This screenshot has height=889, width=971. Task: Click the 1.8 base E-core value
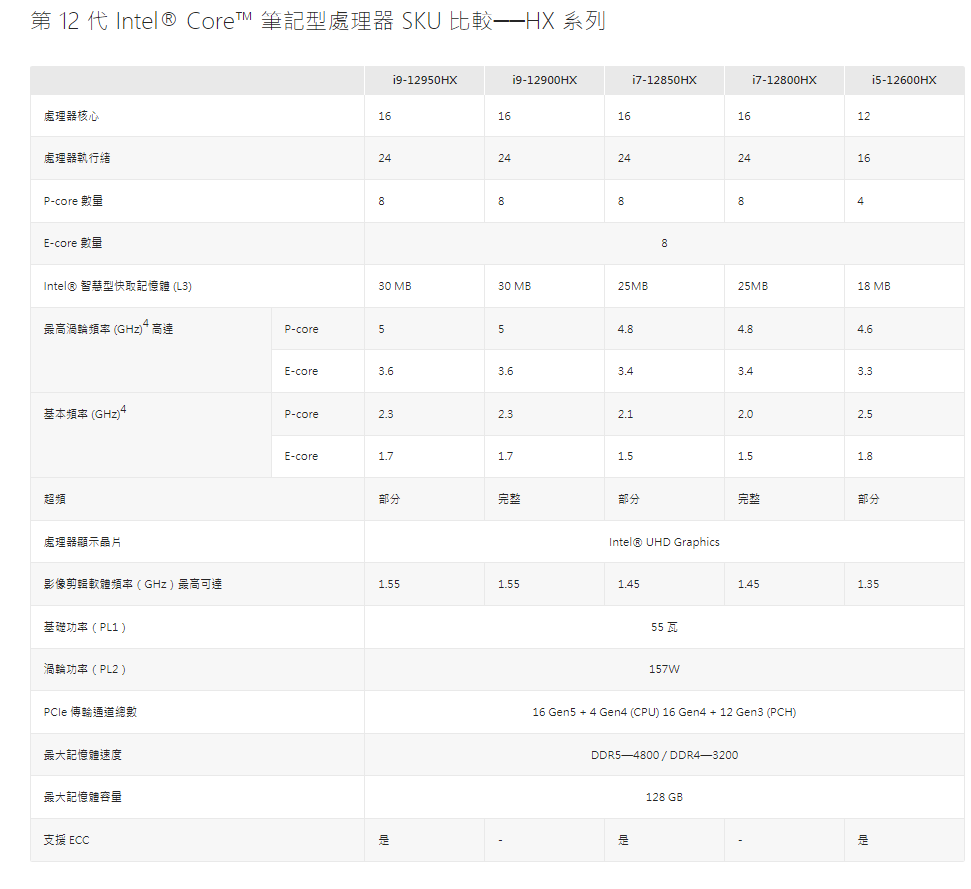[x=865, y=456]
